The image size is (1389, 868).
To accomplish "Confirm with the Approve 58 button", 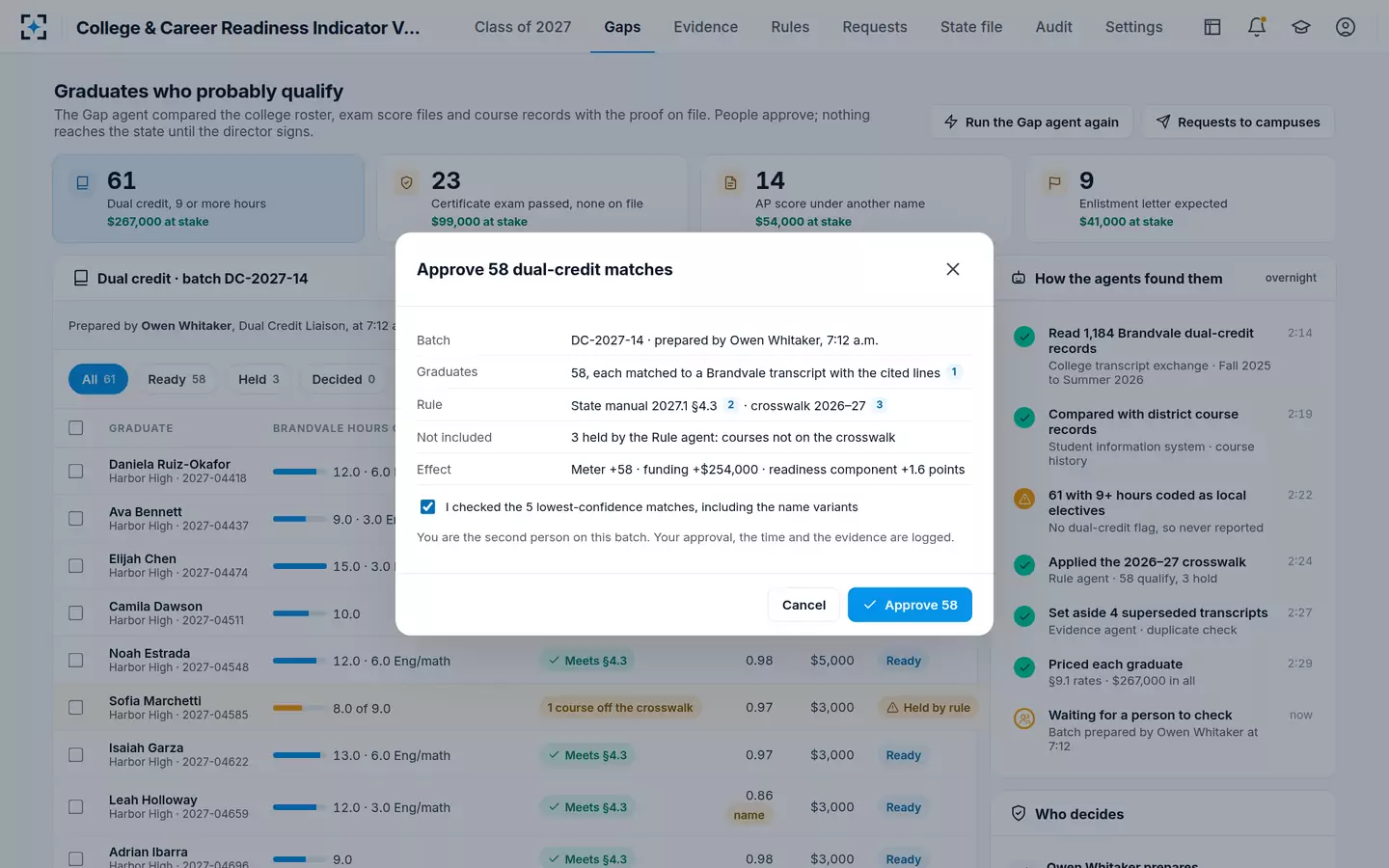I will click(910, 605).
